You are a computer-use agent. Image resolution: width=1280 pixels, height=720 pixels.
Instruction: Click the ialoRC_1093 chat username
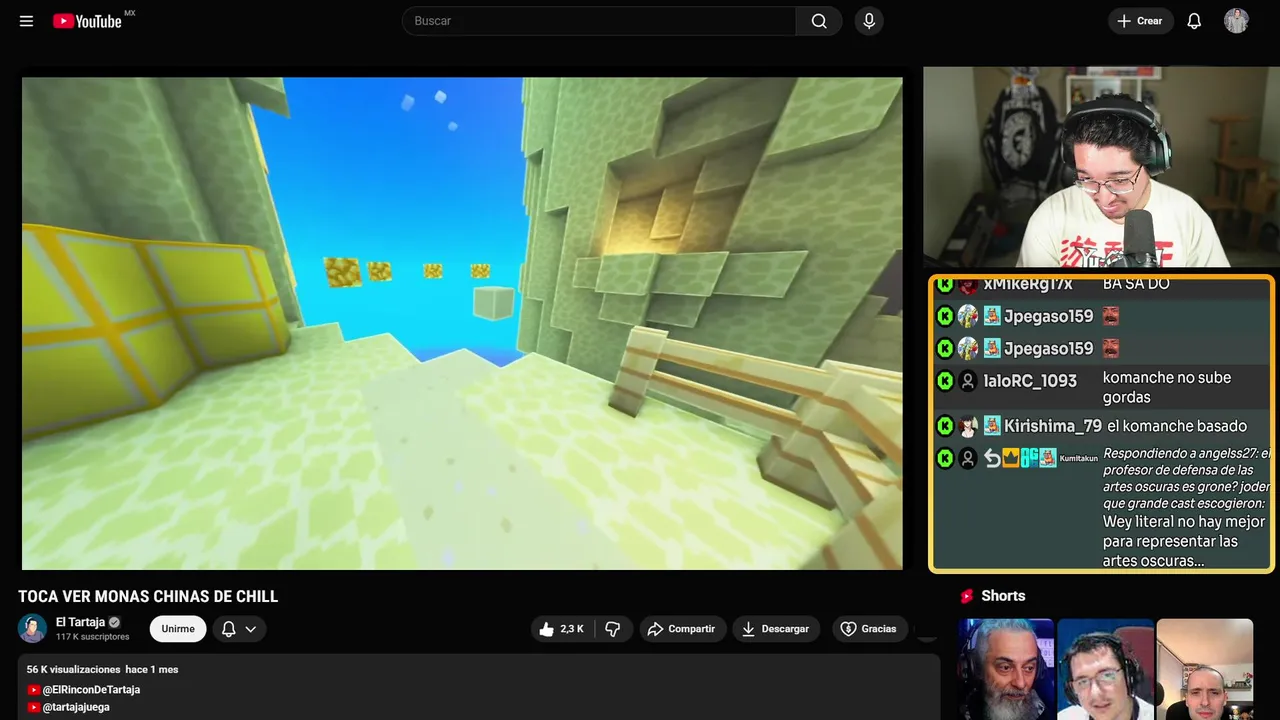(x=1030, y=381)
